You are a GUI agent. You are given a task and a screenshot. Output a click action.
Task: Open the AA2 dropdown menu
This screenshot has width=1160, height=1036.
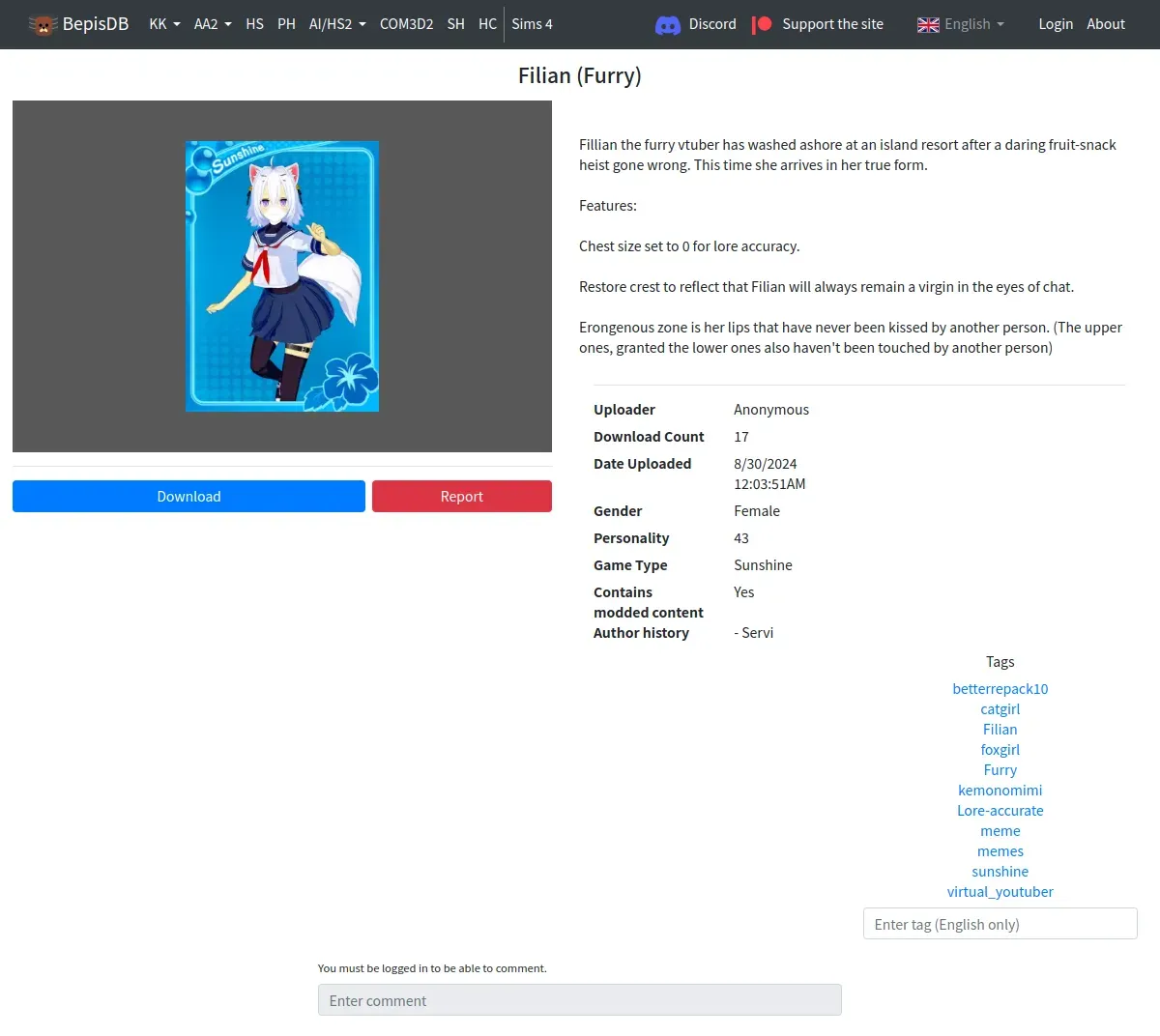coord(213,24)
